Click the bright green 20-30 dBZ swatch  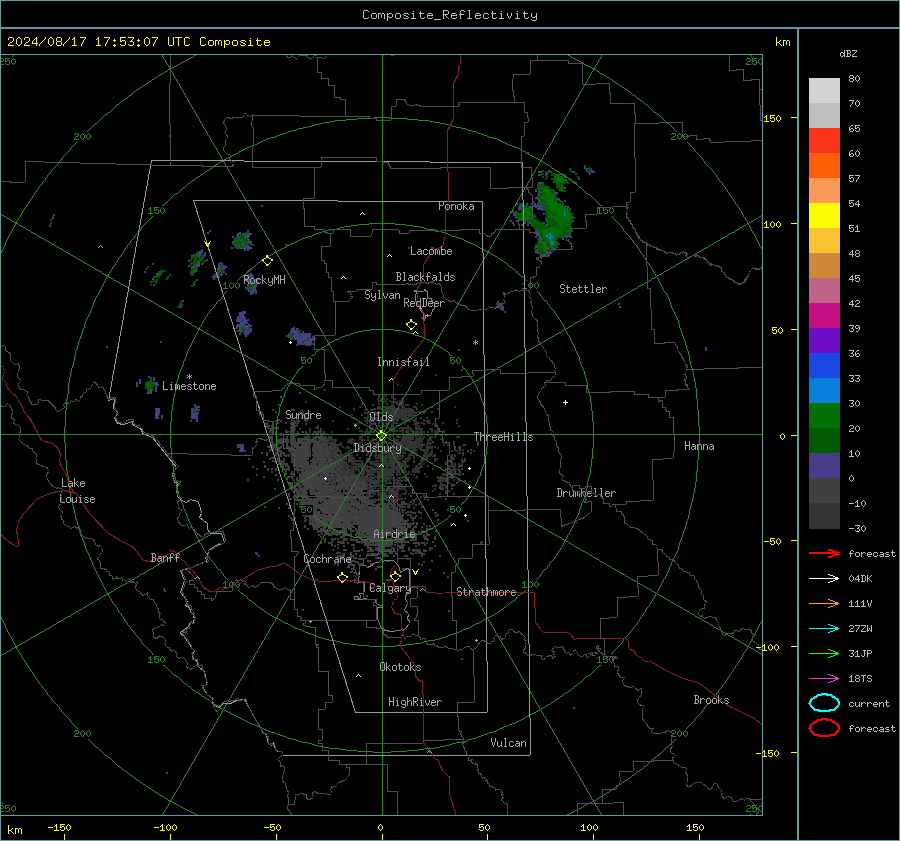coord(824,416)
